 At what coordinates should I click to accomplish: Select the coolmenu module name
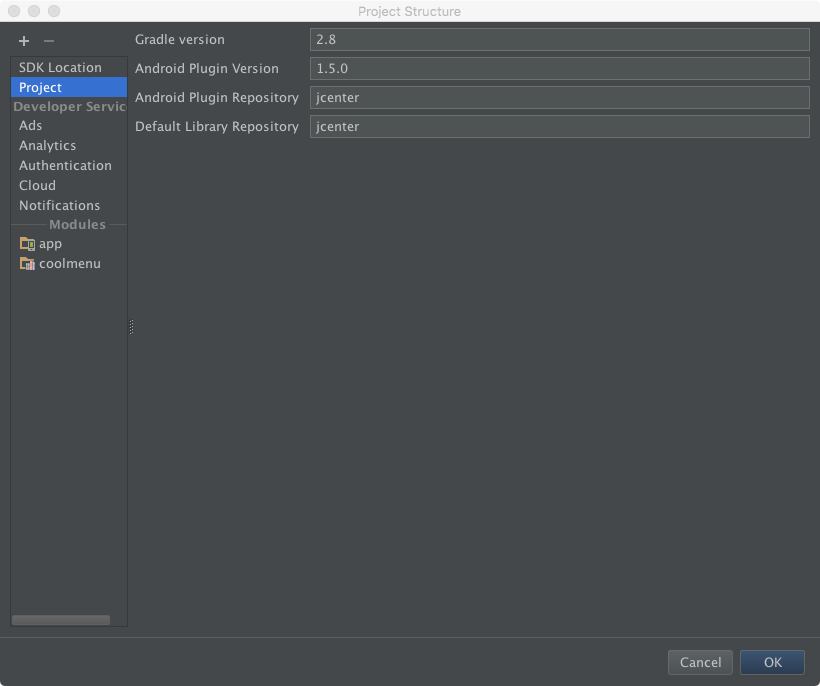click(70, 264)
